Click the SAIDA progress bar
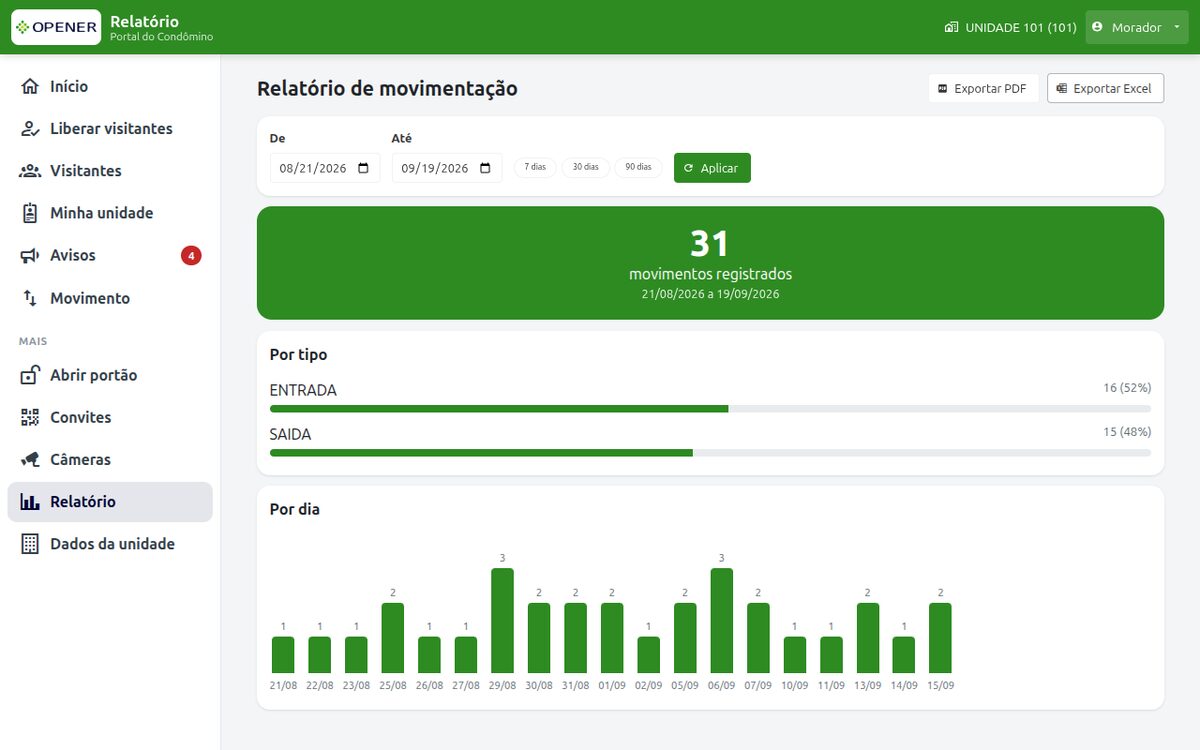Screen dimensions: 1200x750 point(710,453)
